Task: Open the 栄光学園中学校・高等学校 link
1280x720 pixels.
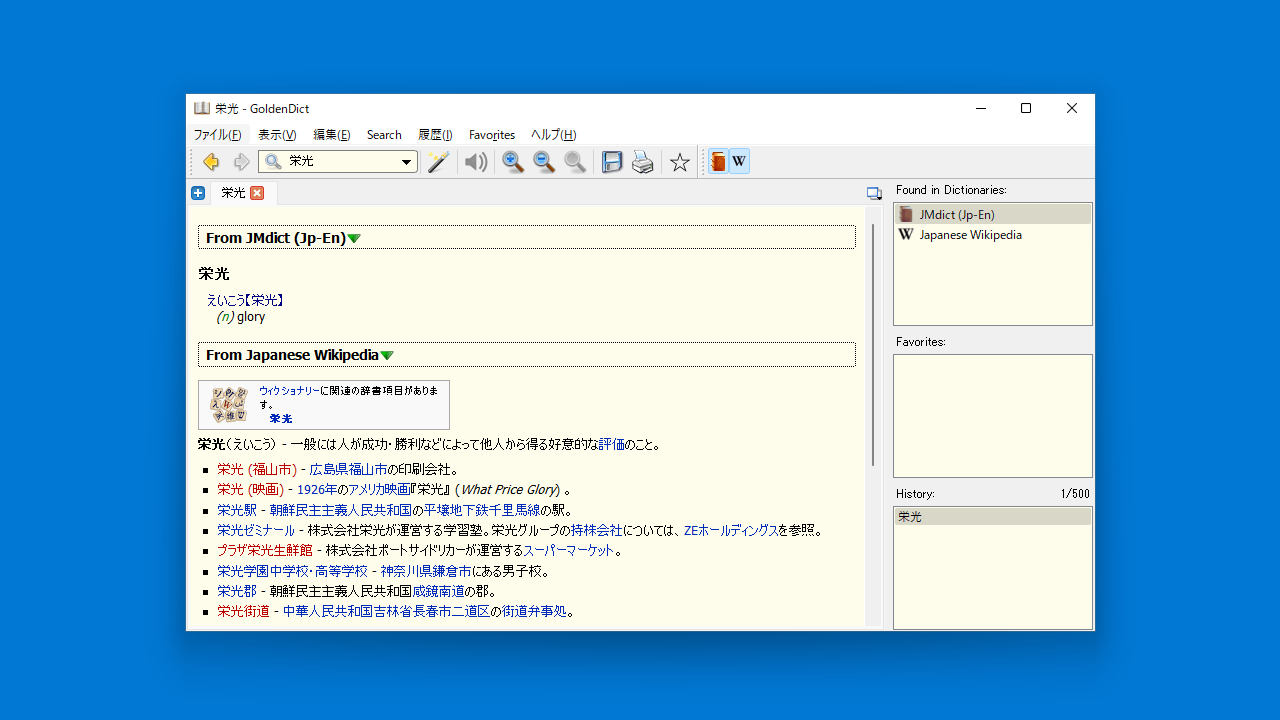Action: coord(292,571)
